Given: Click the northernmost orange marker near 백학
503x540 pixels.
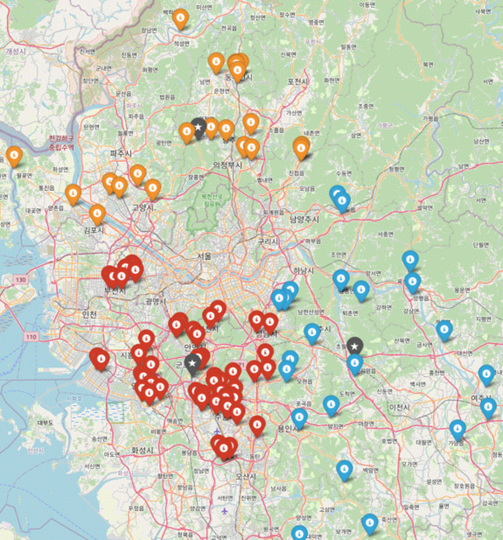Looking at the screenshot, I should pos(180,19).
